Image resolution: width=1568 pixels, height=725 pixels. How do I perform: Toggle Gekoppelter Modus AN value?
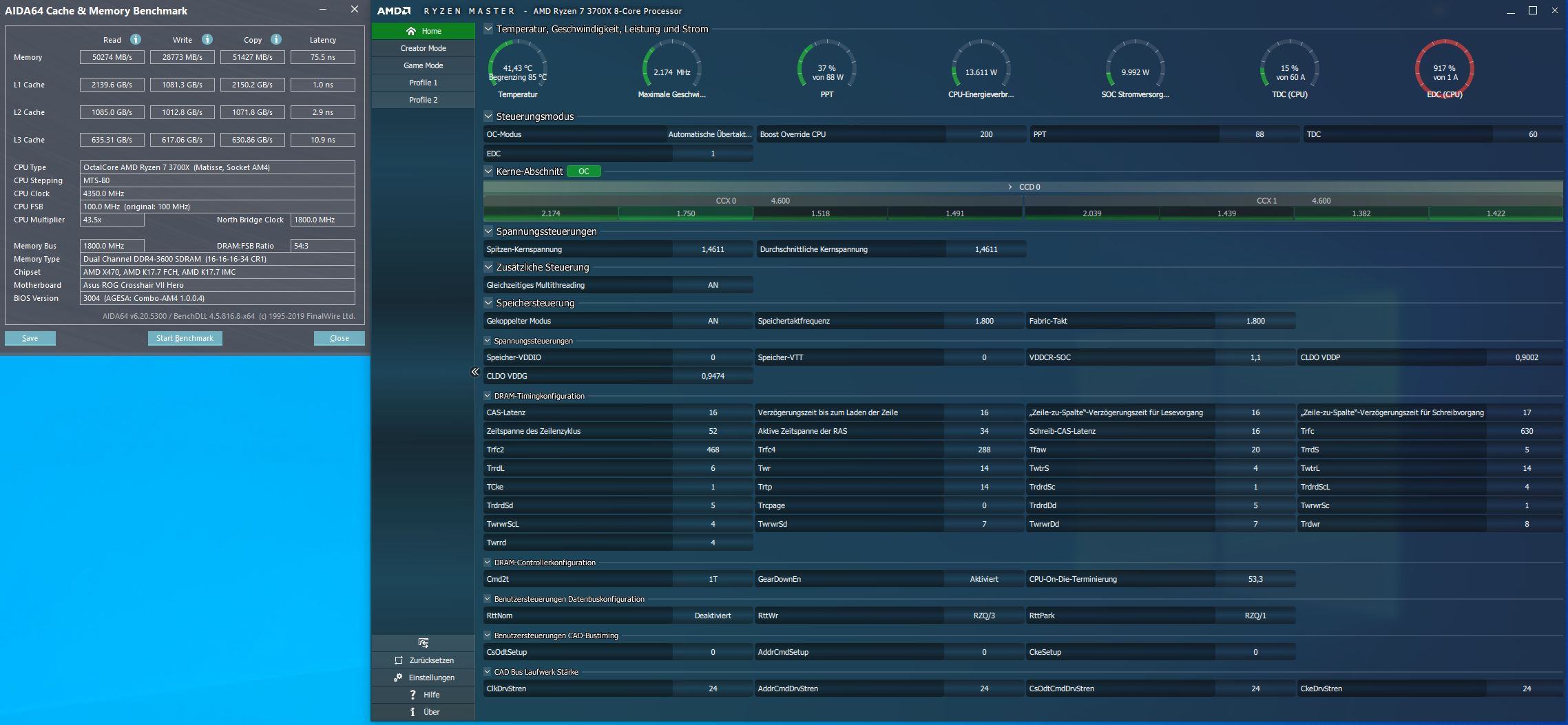pyautogui.click(x=713, y=321)
